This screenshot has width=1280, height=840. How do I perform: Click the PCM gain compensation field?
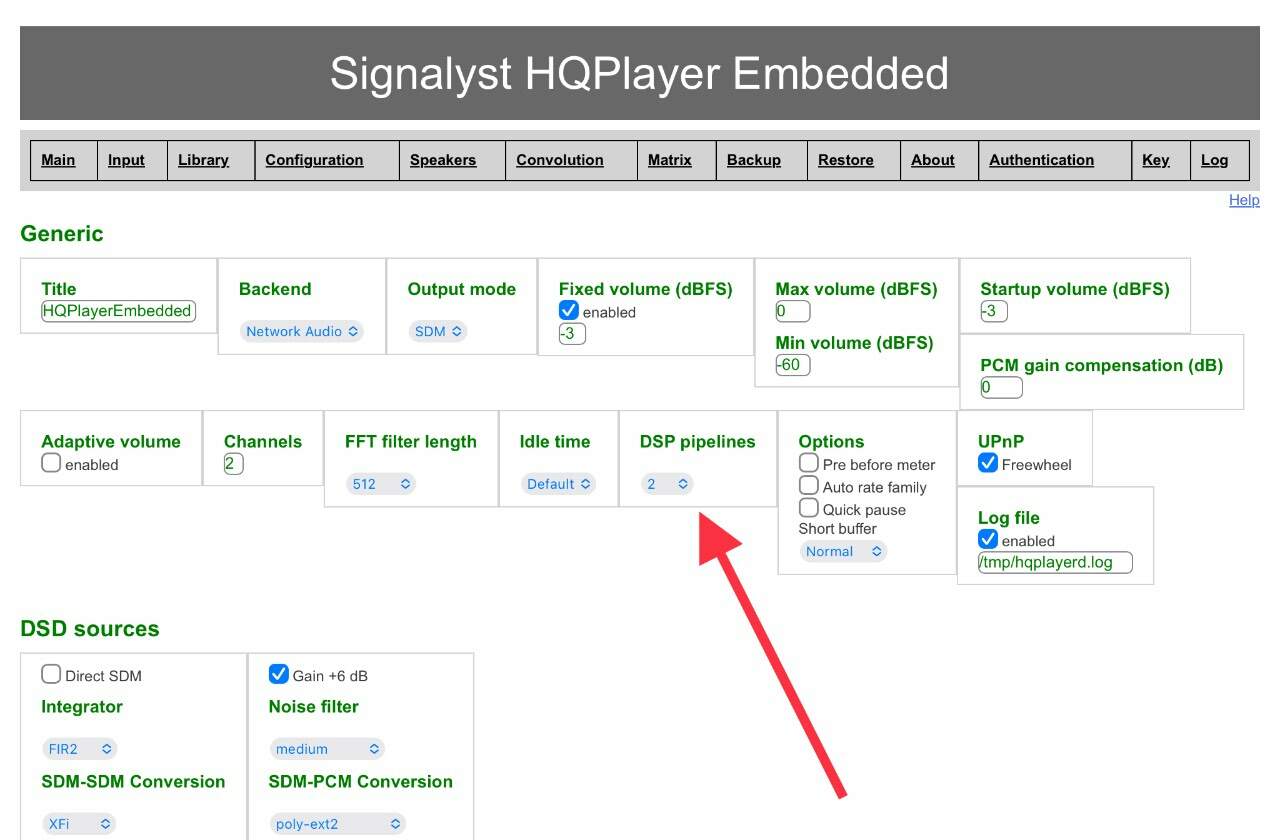tap(1002, 387)
